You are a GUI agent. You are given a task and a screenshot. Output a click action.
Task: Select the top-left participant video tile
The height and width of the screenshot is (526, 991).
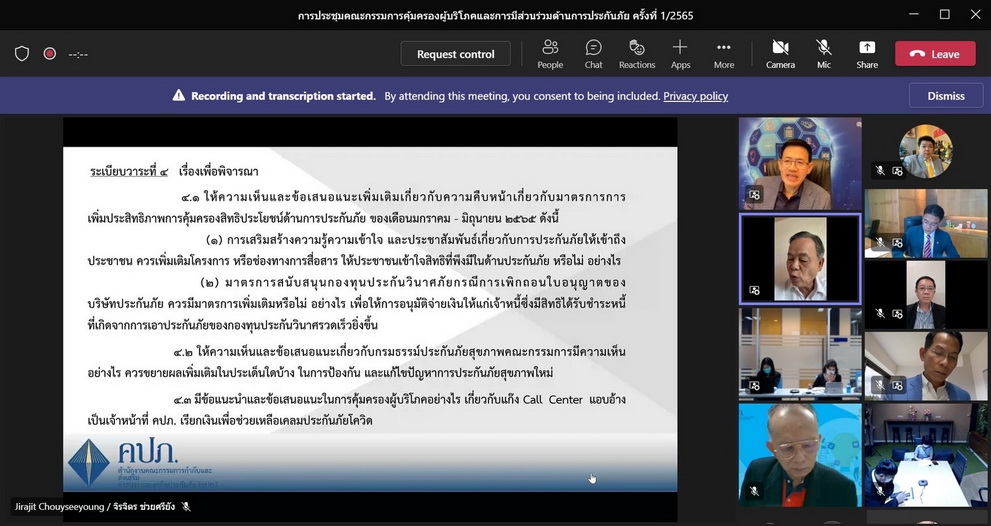(x=800, y=163)
